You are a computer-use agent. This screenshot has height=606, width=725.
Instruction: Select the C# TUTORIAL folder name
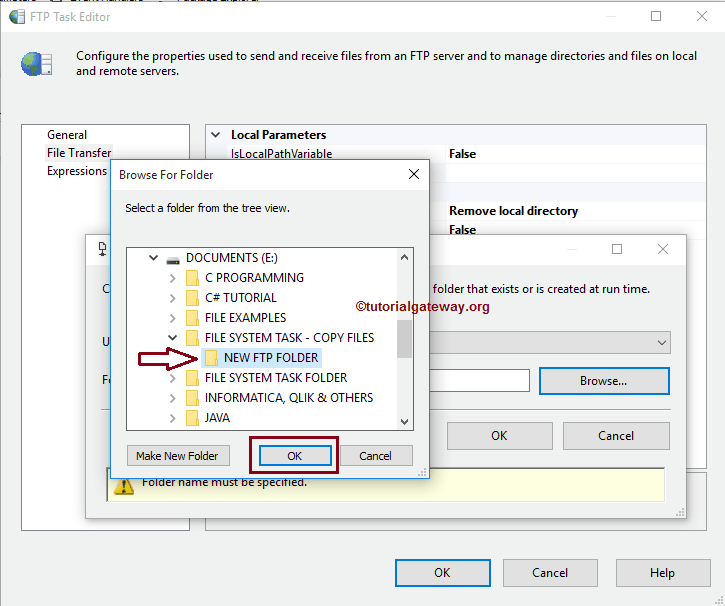(x=241, y=298)
